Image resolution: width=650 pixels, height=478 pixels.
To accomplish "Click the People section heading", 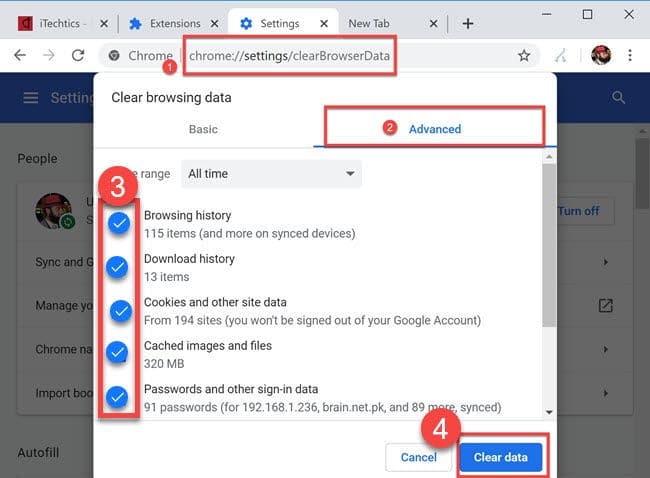I will [x=37, y=158].
